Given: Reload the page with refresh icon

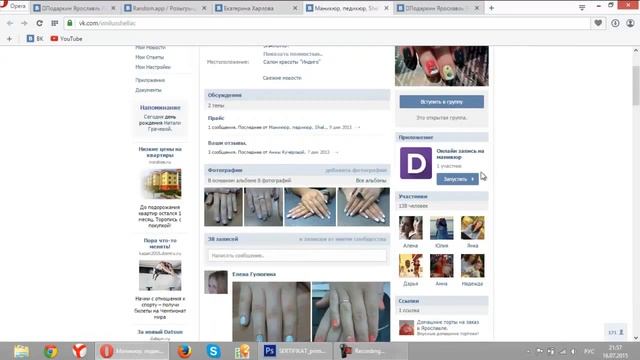Looking at the screenshot, I should pyautogui.click(x=40, y=23).
